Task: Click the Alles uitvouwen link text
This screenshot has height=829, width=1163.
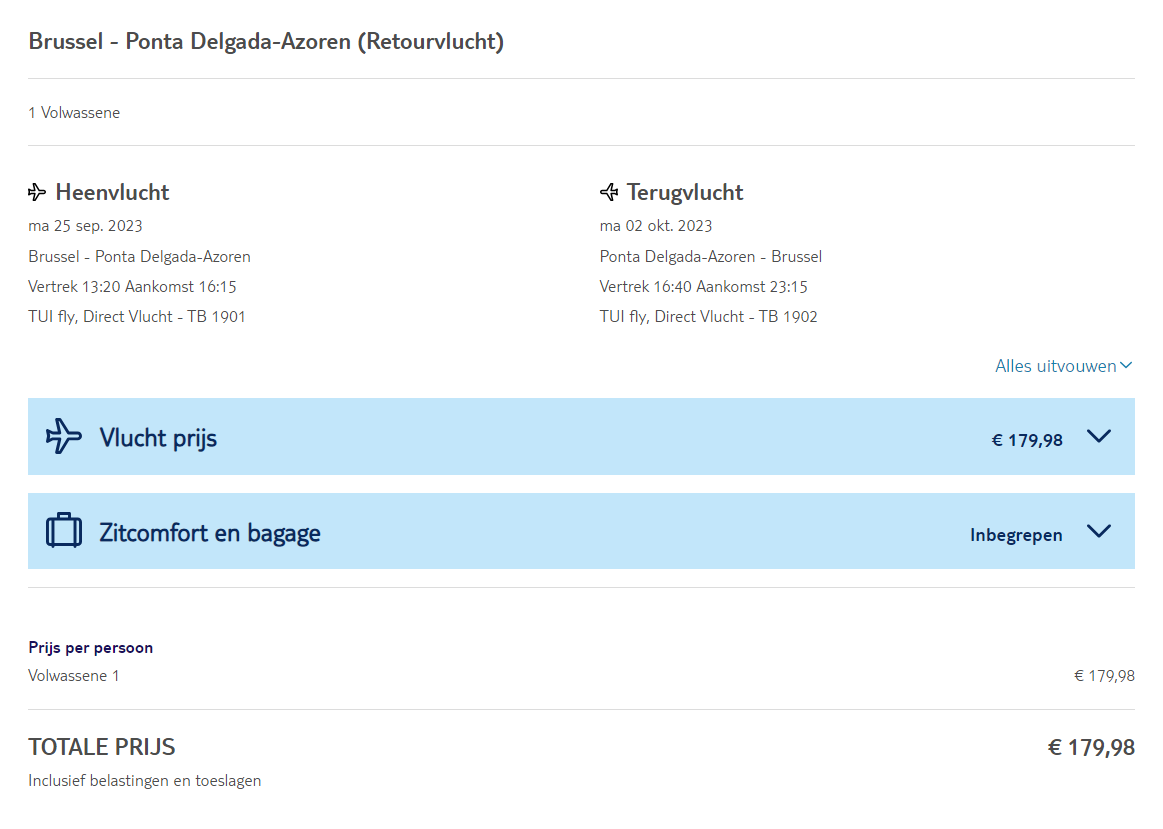Action: point(1055,366)
